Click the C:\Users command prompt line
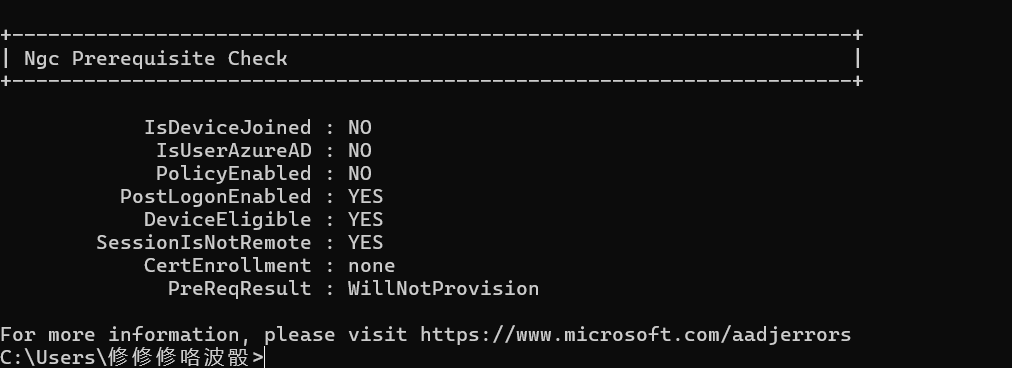Screen dimensions: 1012x368 click(132, 357)
